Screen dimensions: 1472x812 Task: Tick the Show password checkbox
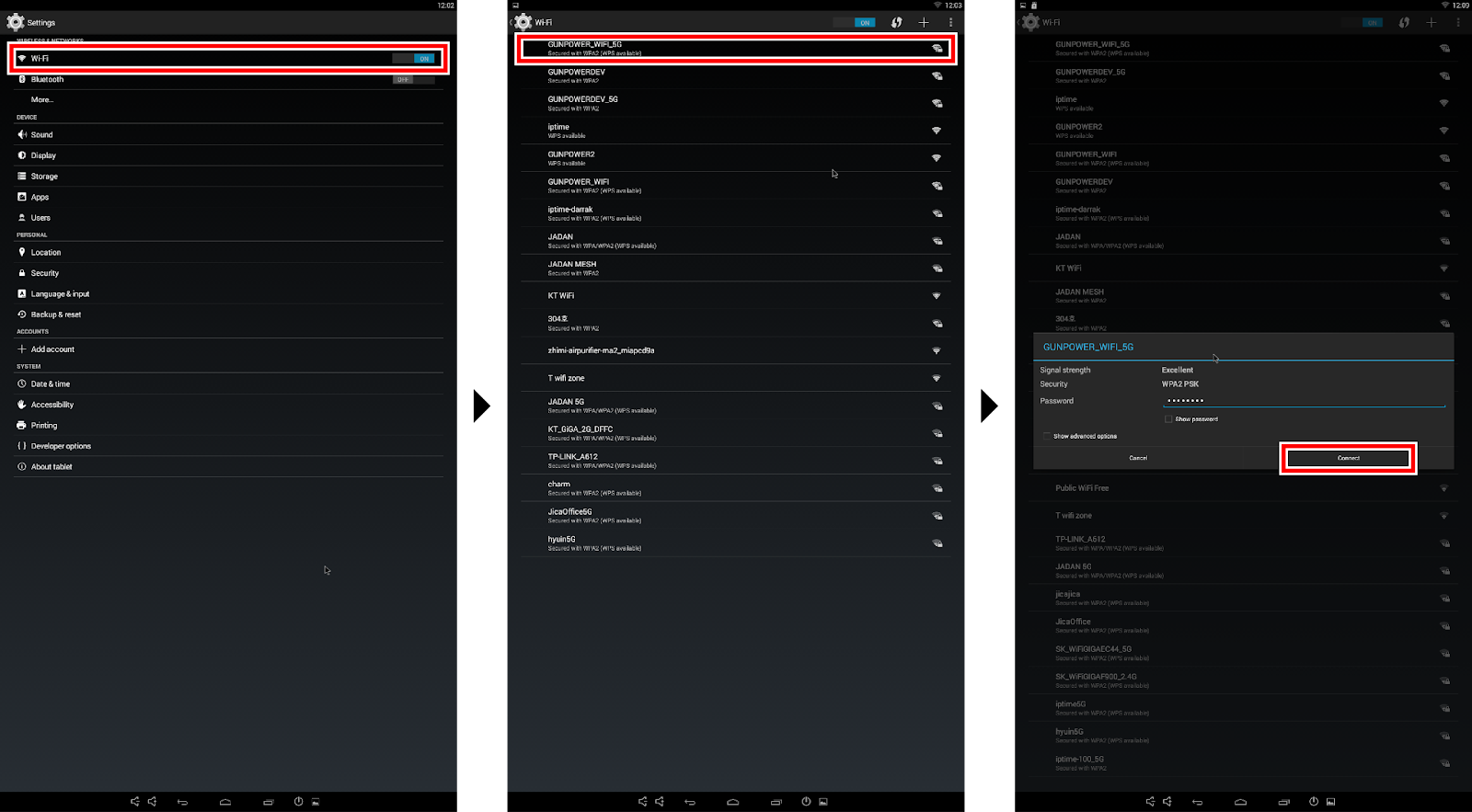1168,418
